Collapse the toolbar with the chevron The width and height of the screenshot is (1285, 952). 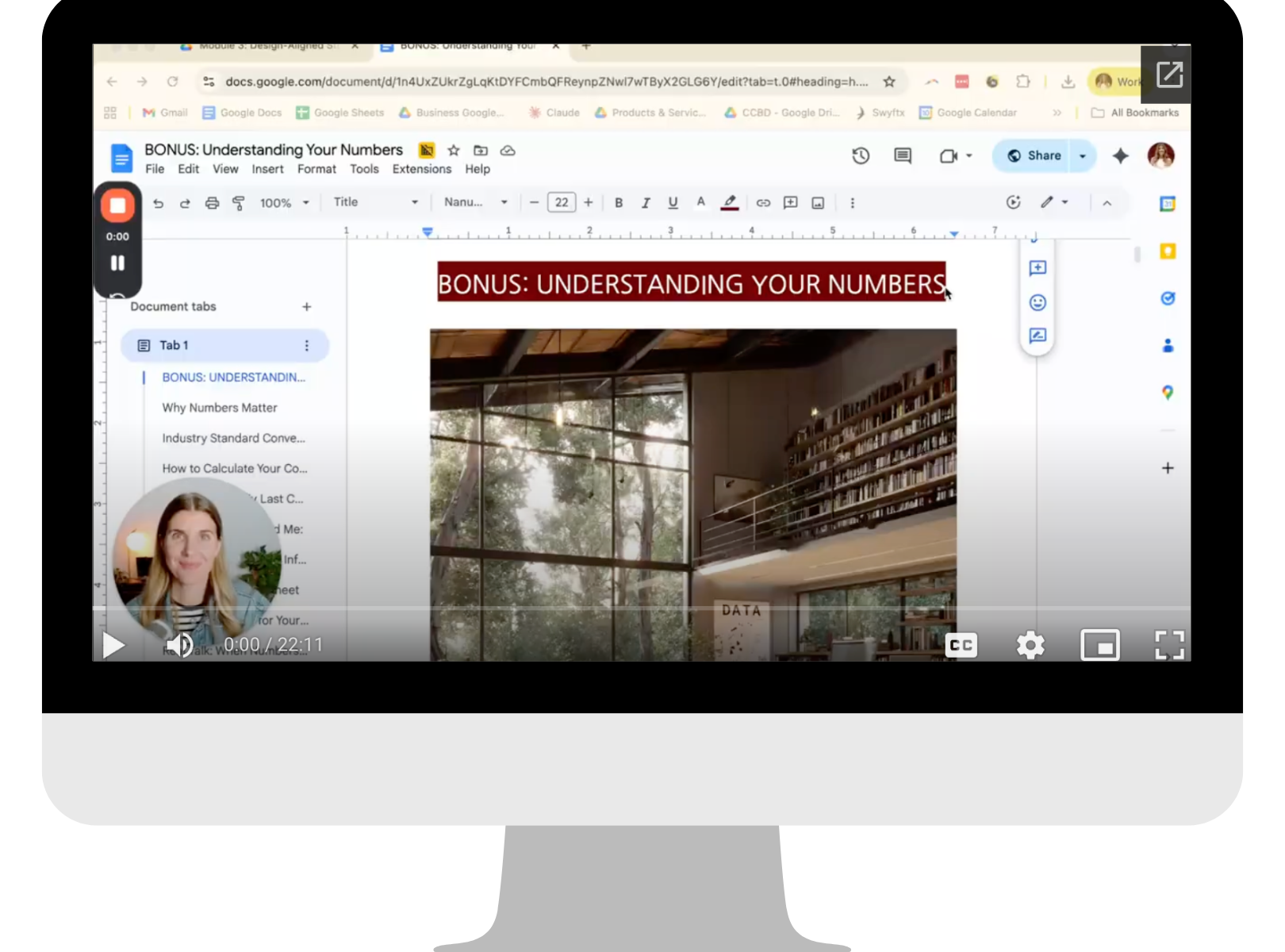tap(1107, 203)
